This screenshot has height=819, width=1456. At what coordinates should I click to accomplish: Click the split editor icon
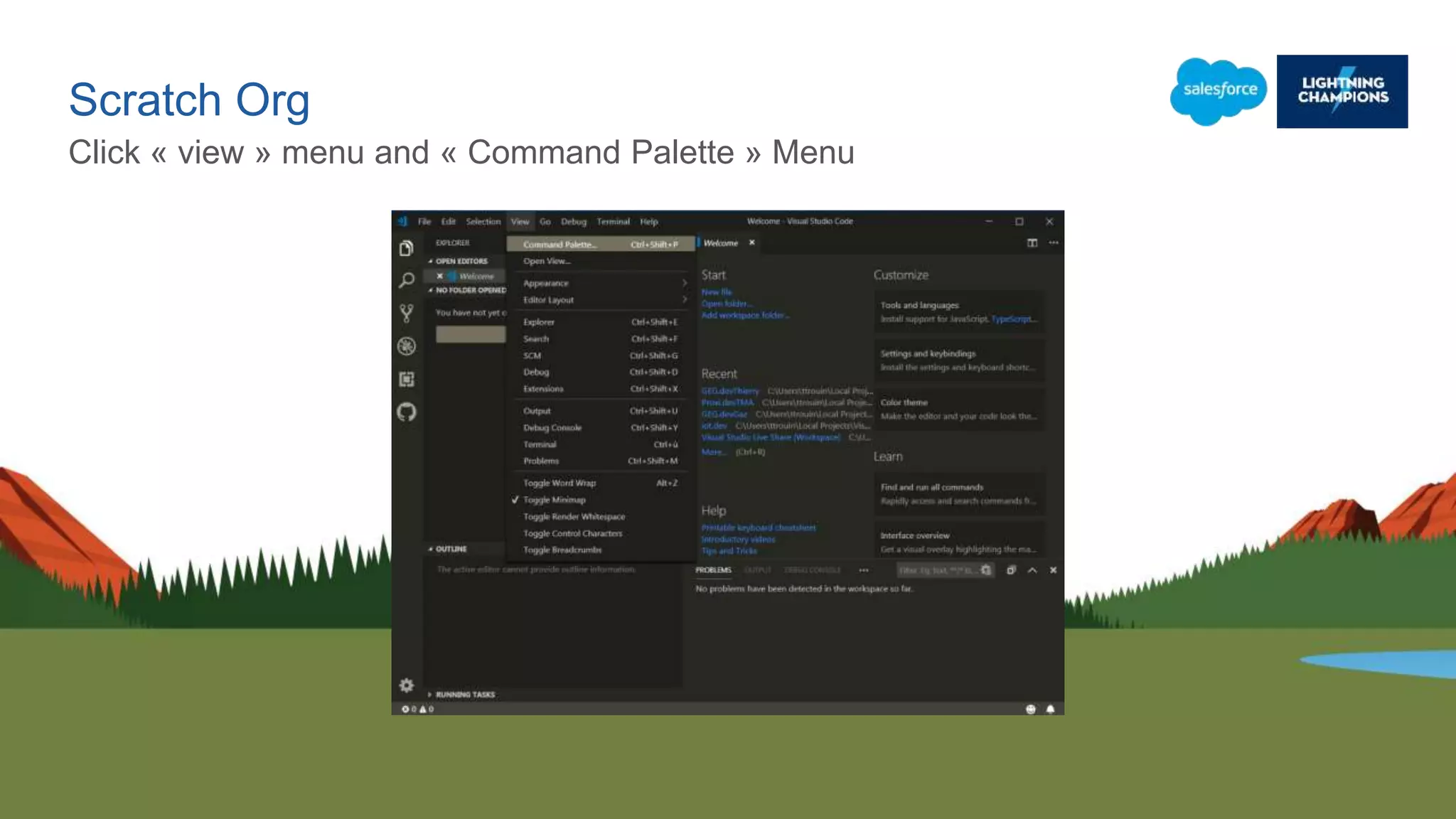[1032, 243]
